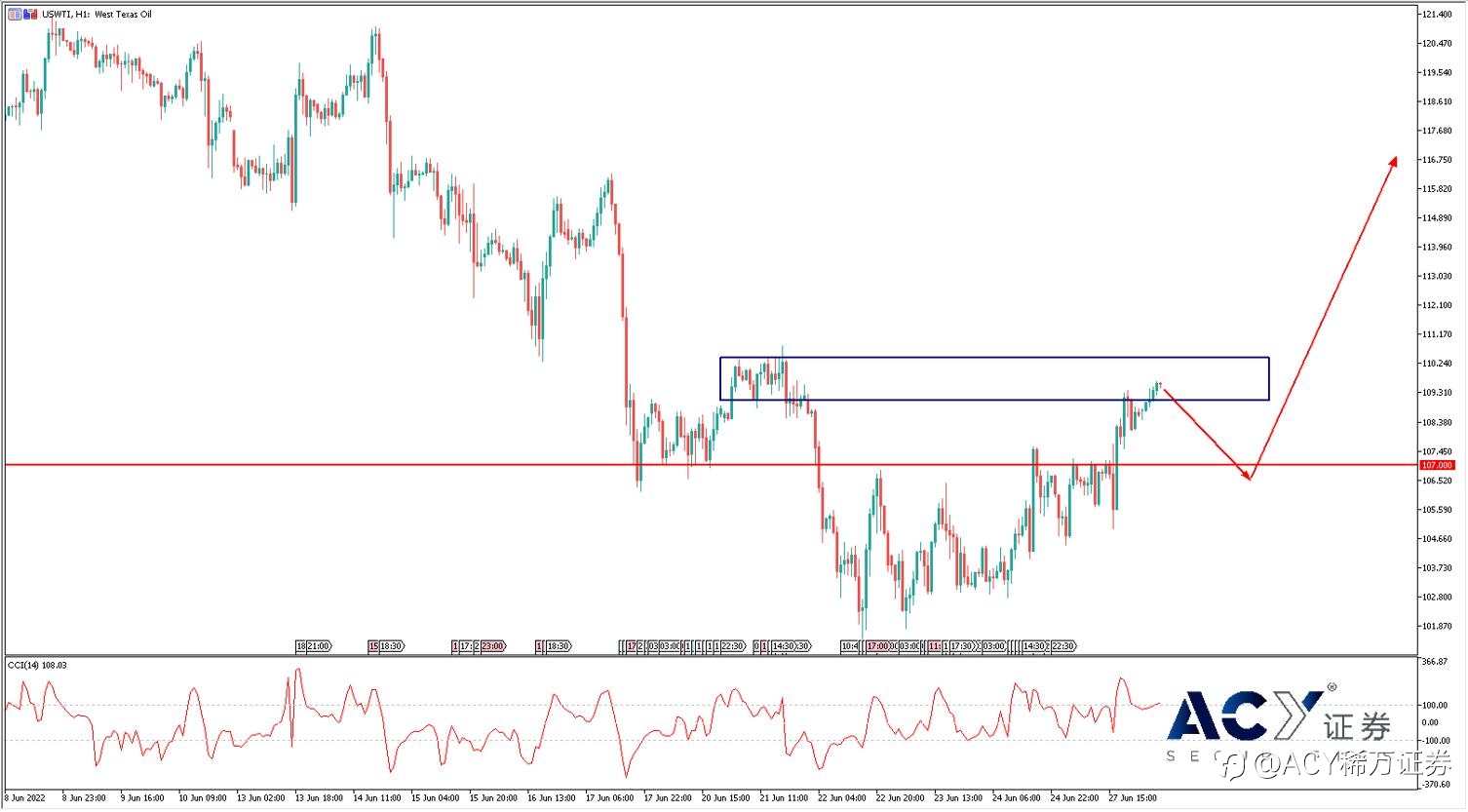Click the last 22:30 event marker
The height and width of the screenshot is (812, 1468).
[x=1062, y=646]
